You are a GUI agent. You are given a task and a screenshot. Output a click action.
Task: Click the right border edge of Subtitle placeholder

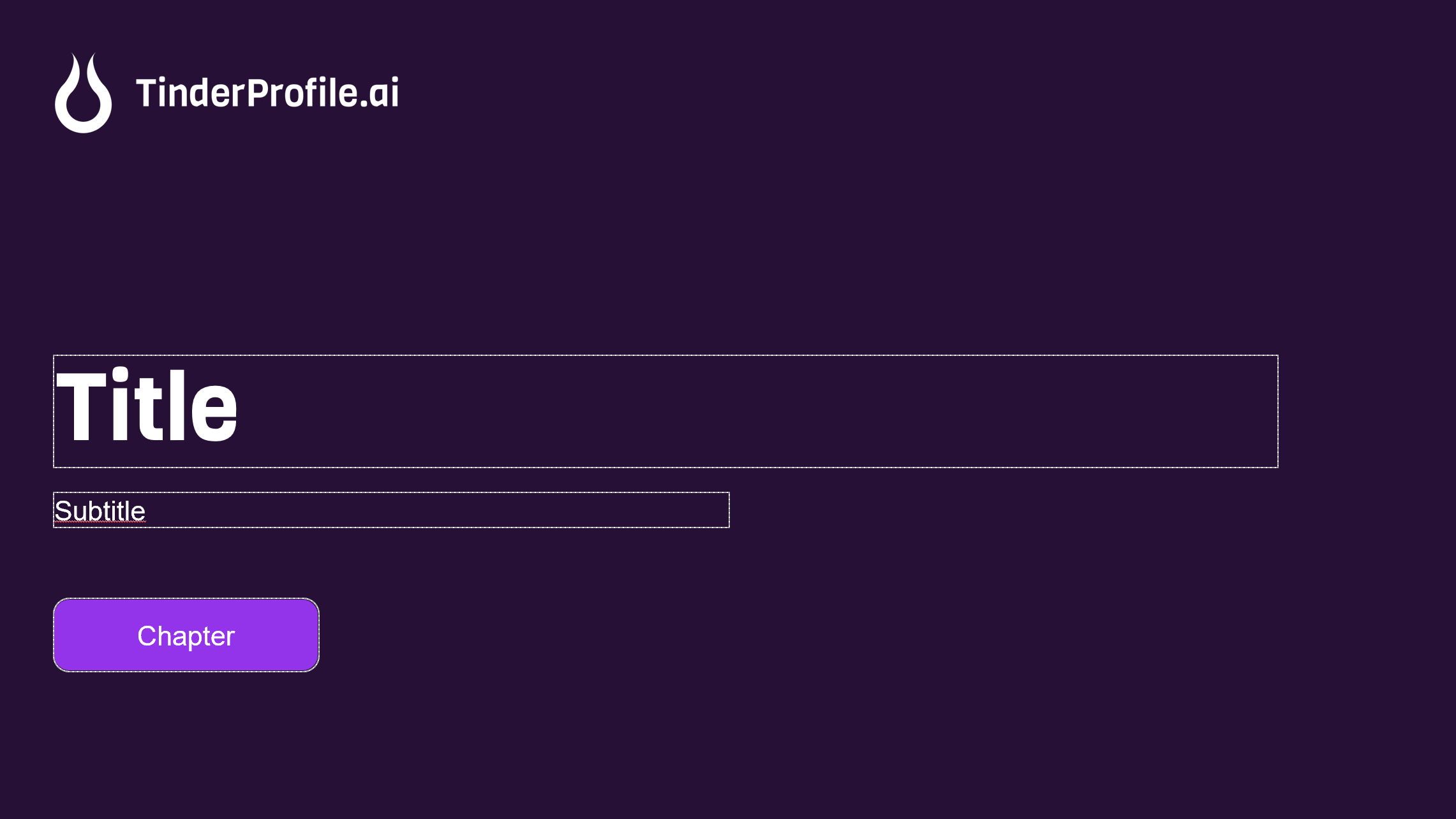coord(729,510)
